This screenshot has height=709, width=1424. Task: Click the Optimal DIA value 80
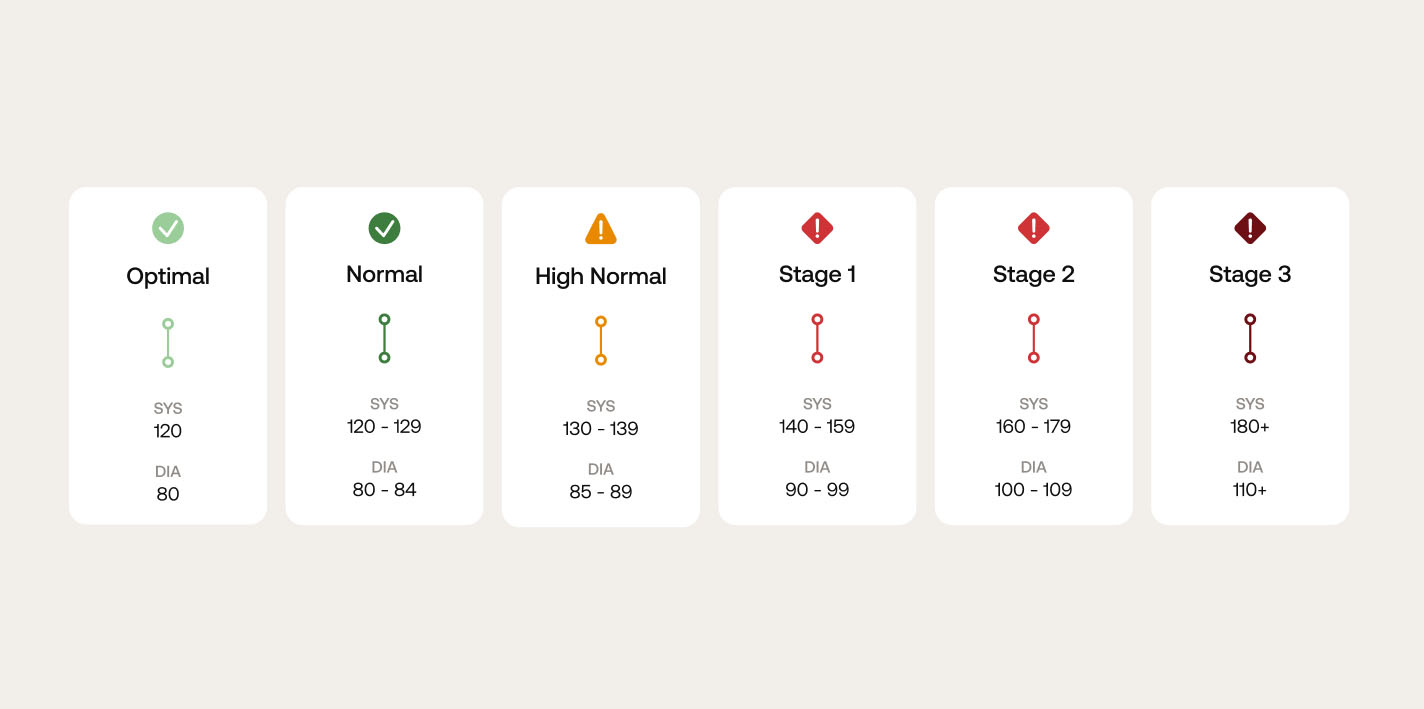pos(168,494)
